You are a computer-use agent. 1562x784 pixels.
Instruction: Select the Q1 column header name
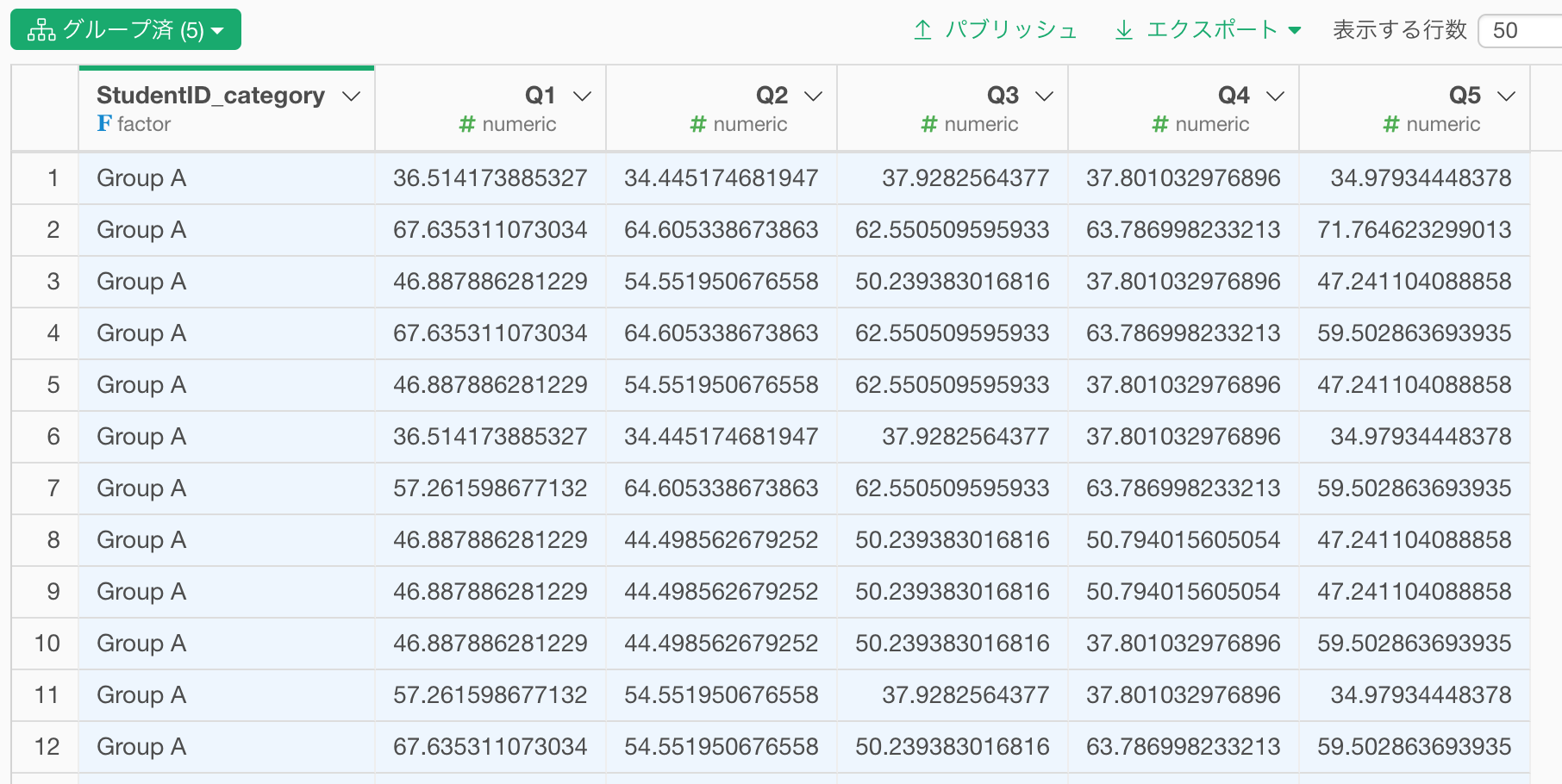click(540, 95)
